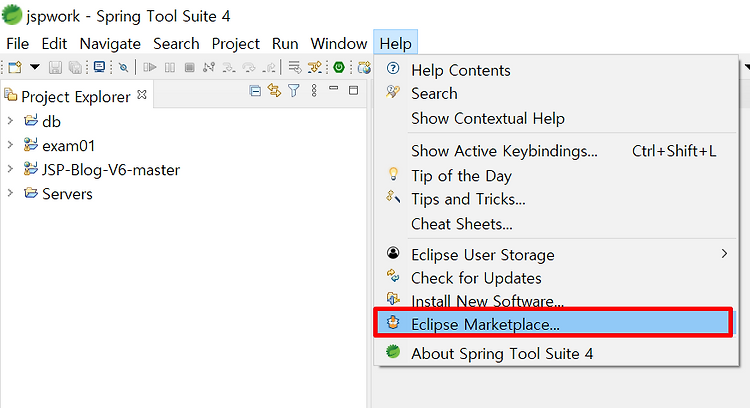This screenshot has width=750, height=408.
Task: Expand the exam01 project node
Action: [x=10, y=145]
